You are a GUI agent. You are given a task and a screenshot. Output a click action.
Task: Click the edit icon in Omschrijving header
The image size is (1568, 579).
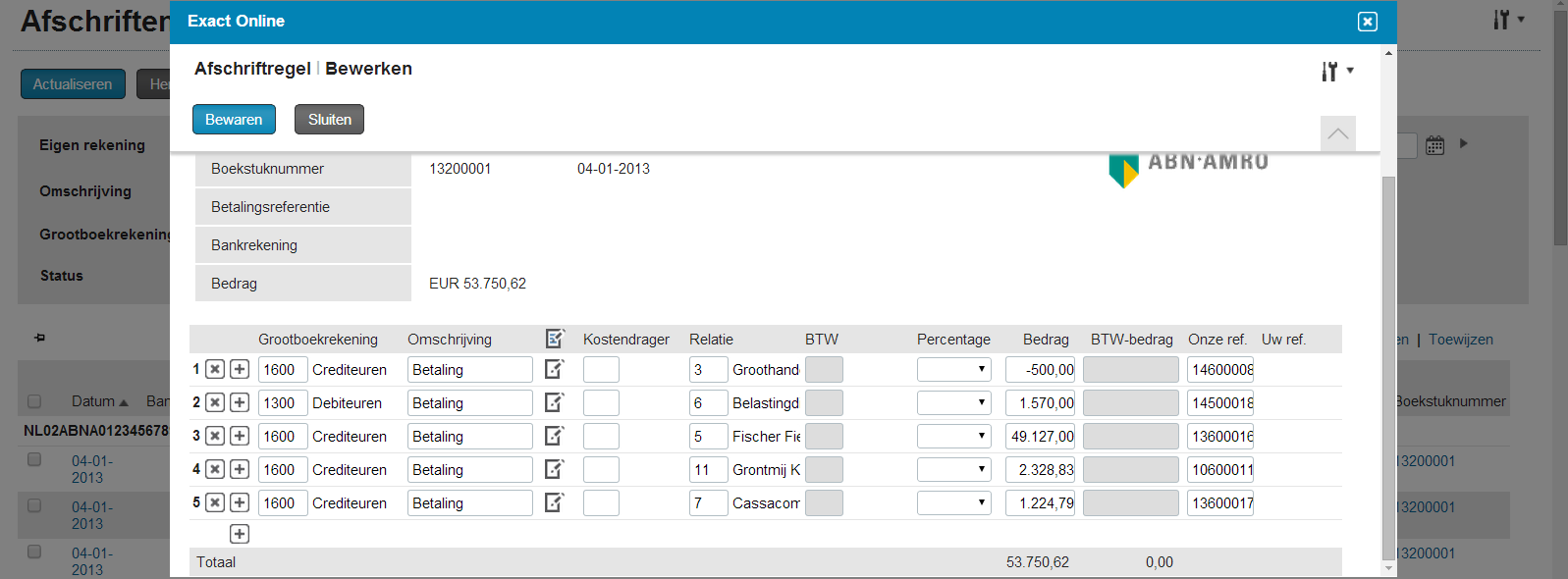pos(555,339)
